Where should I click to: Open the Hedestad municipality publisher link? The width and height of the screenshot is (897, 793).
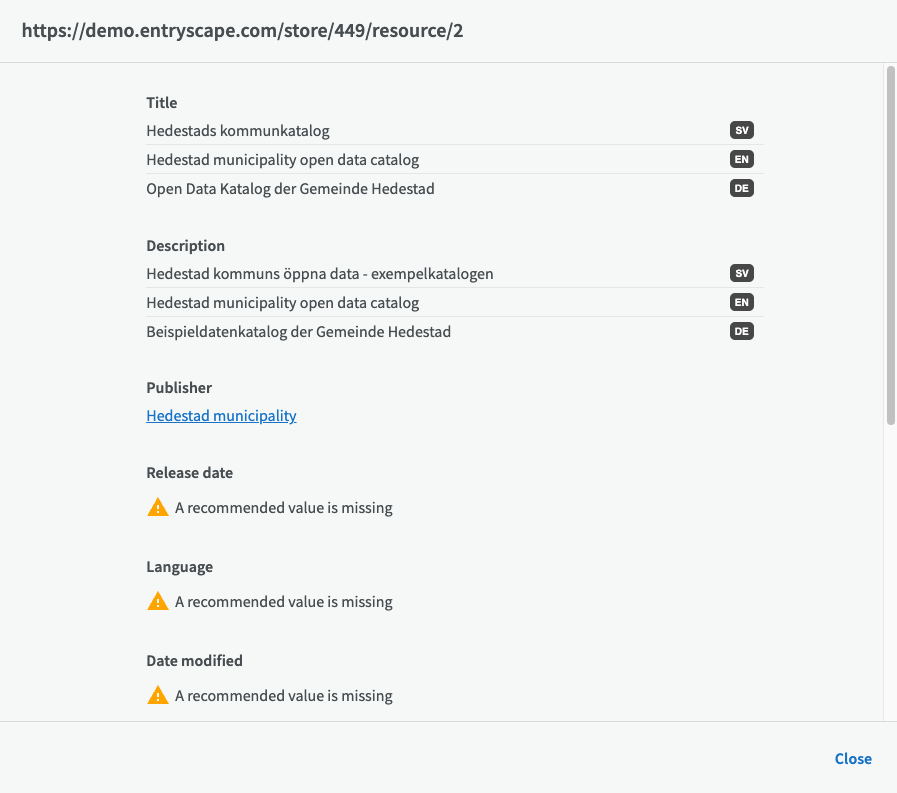(221, 416)
